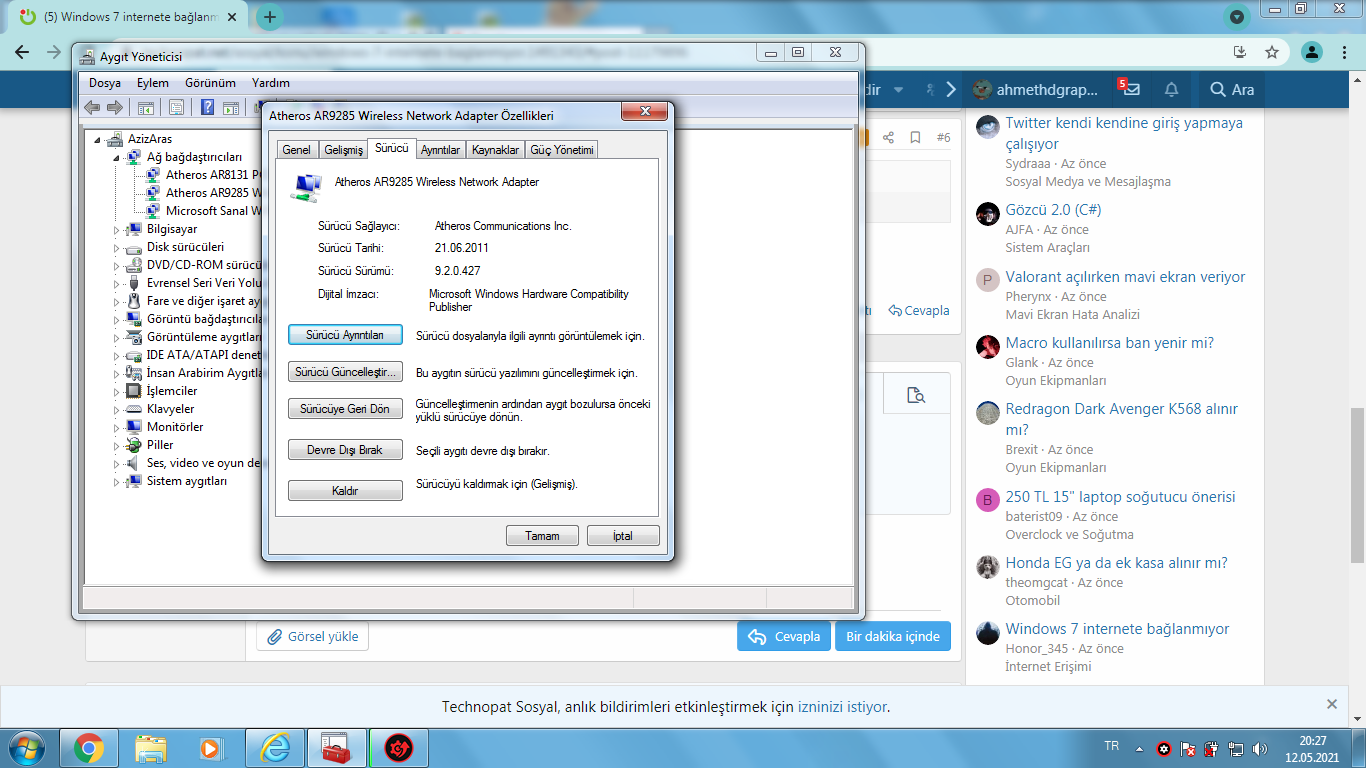Open the Start menu orb

(27, 747)
